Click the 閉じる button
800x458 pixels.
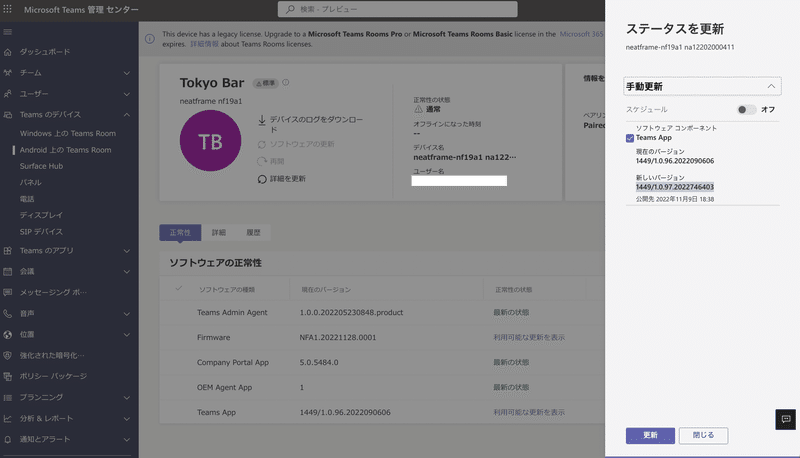[x=703, y=436]
